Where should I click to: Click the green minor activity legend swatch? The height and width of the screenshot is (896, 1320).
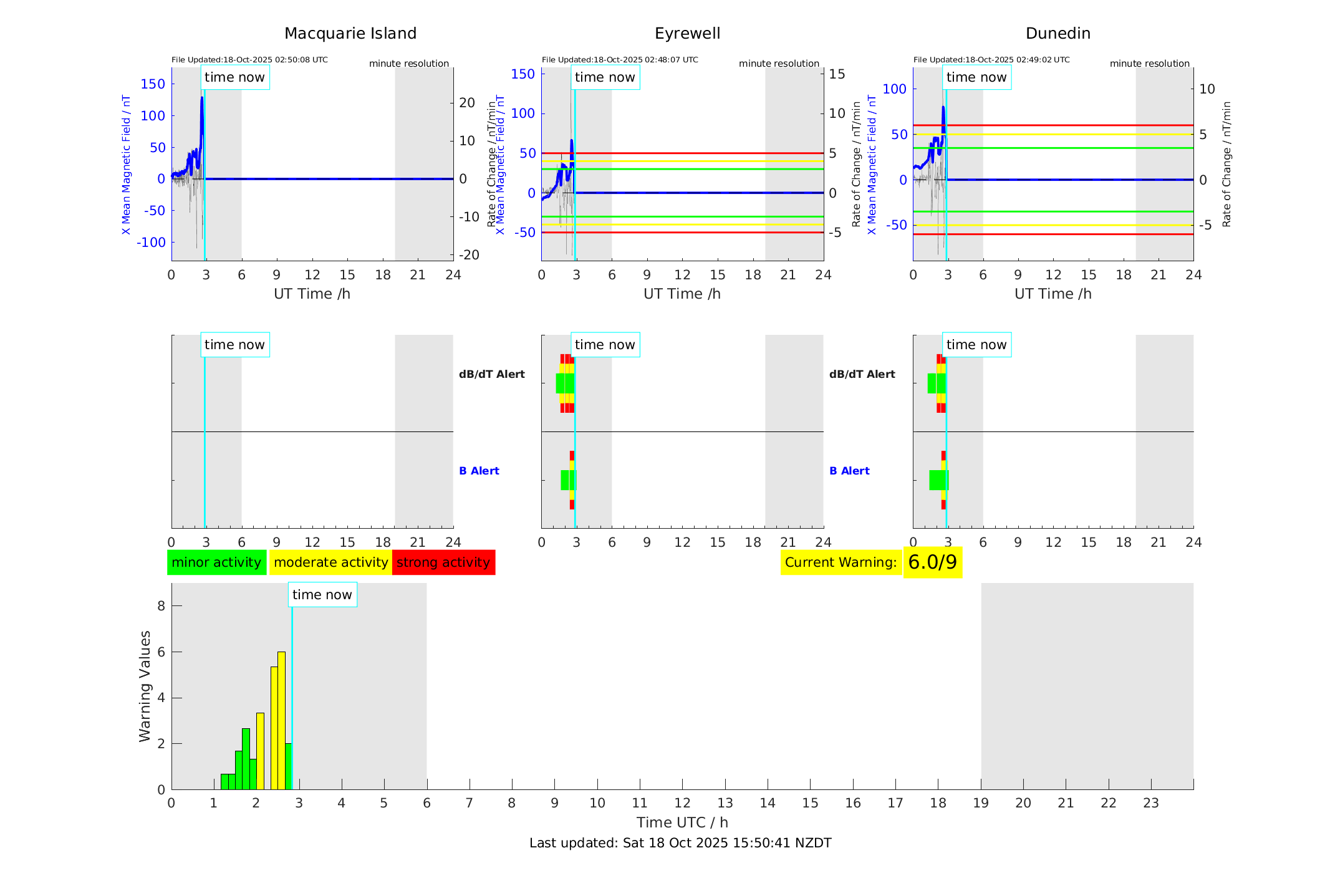point(216,562)
